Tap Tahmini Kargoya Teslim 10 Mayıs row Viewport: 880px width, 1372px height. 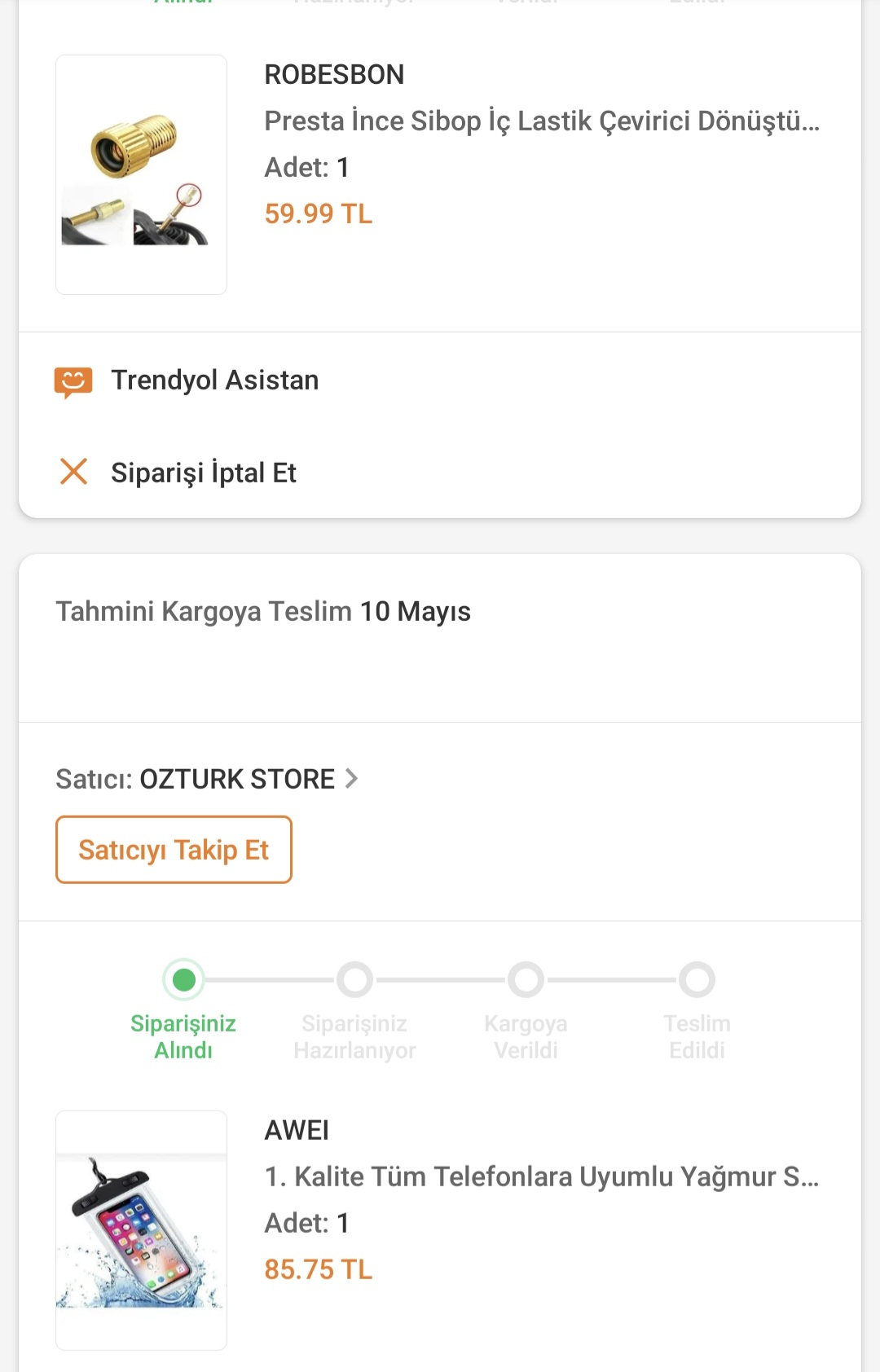(440, 638)
